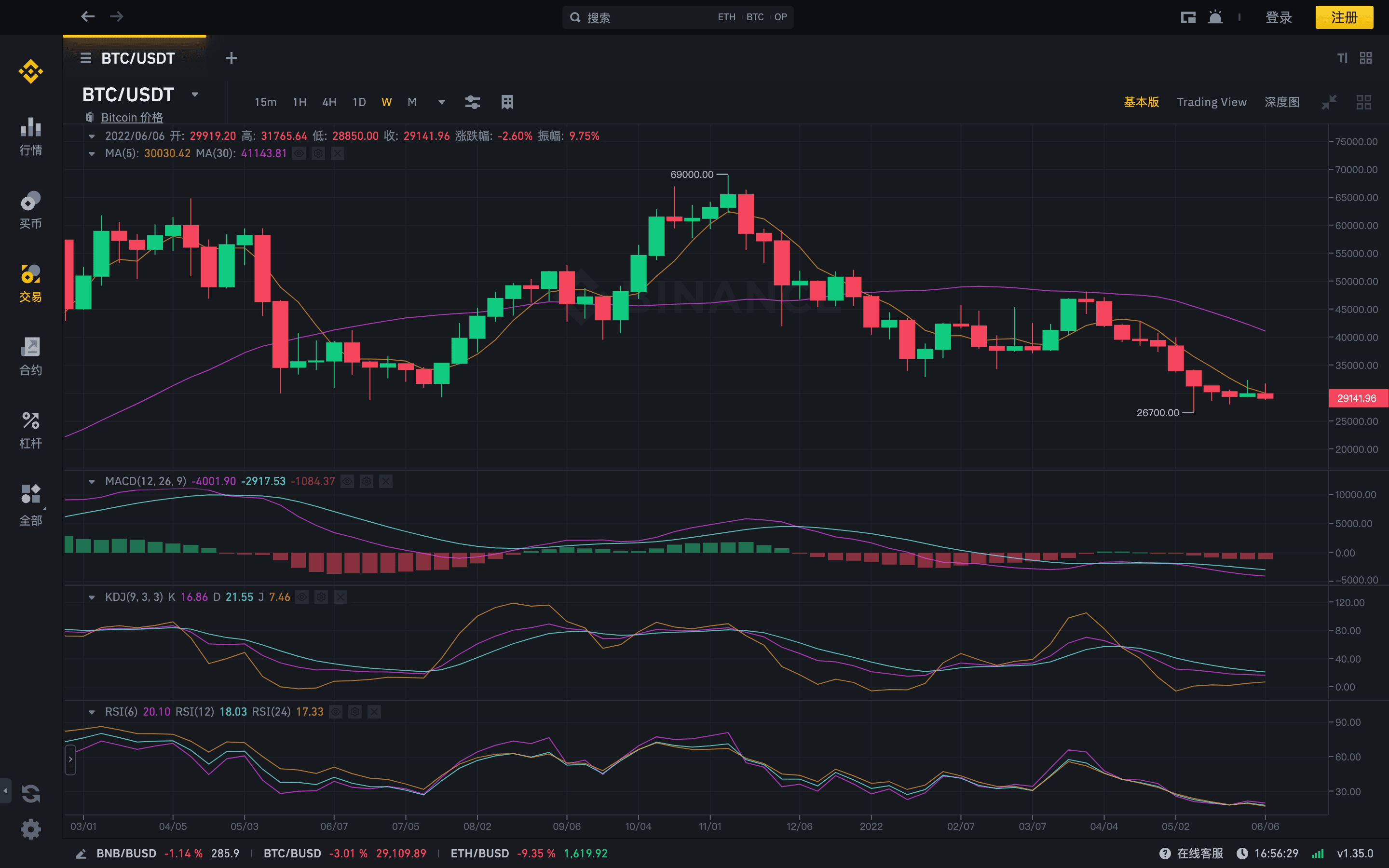1389x868 pixels.
Task: Click the grid chart icon beside indicators
Action: (507, 102)
